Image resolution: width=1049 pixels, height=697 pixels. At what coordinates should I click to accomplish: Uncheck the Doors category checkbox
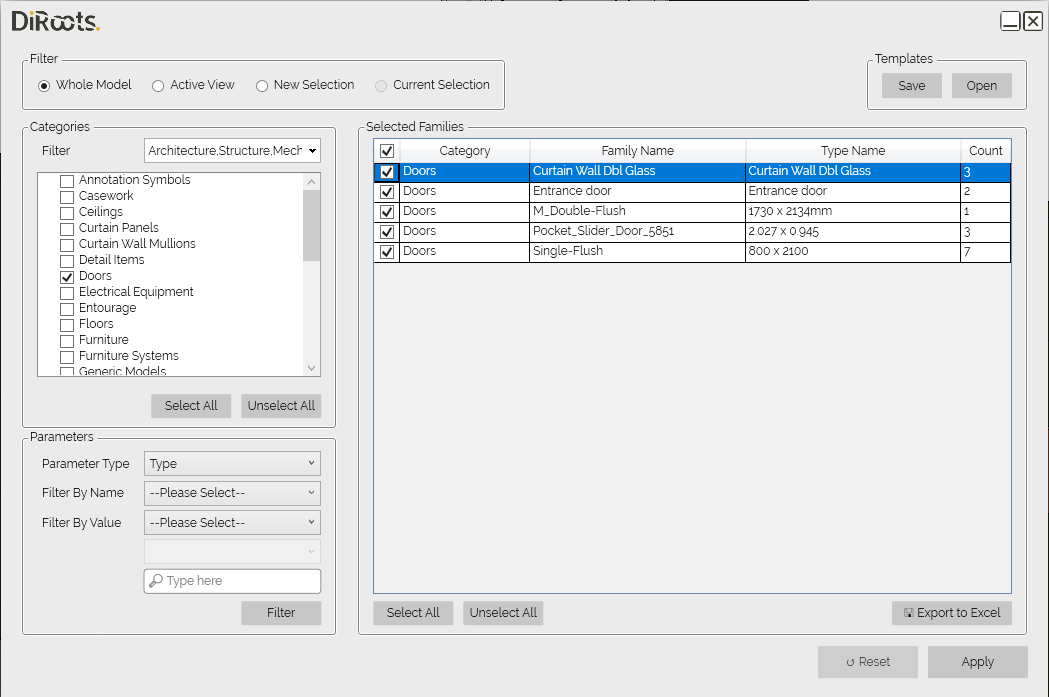(66, 276)
